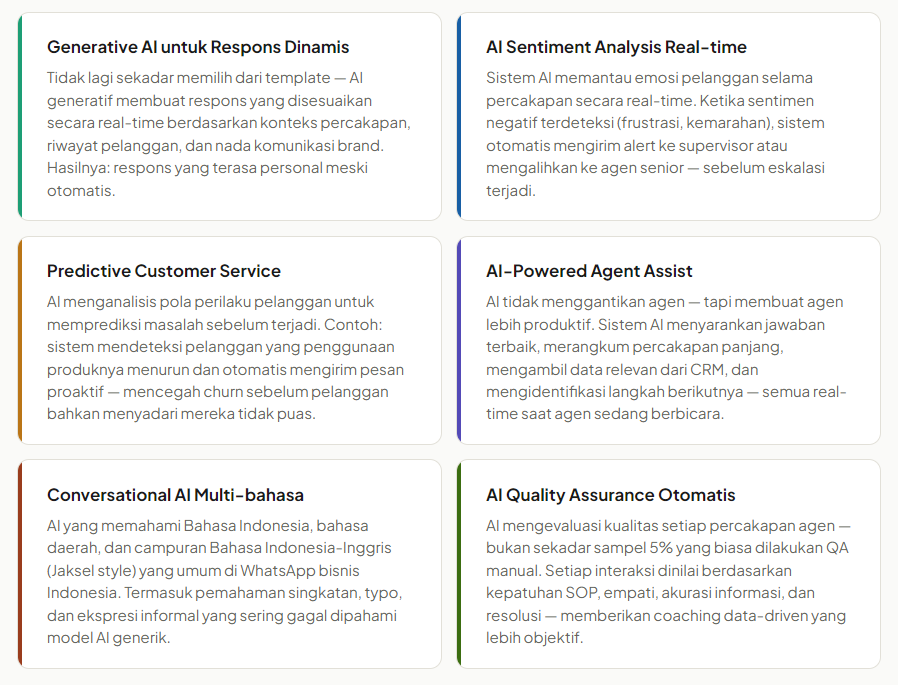Click the paragraph about 5% manual QA sampling
The image size is (898, 685).
(666, 581)
